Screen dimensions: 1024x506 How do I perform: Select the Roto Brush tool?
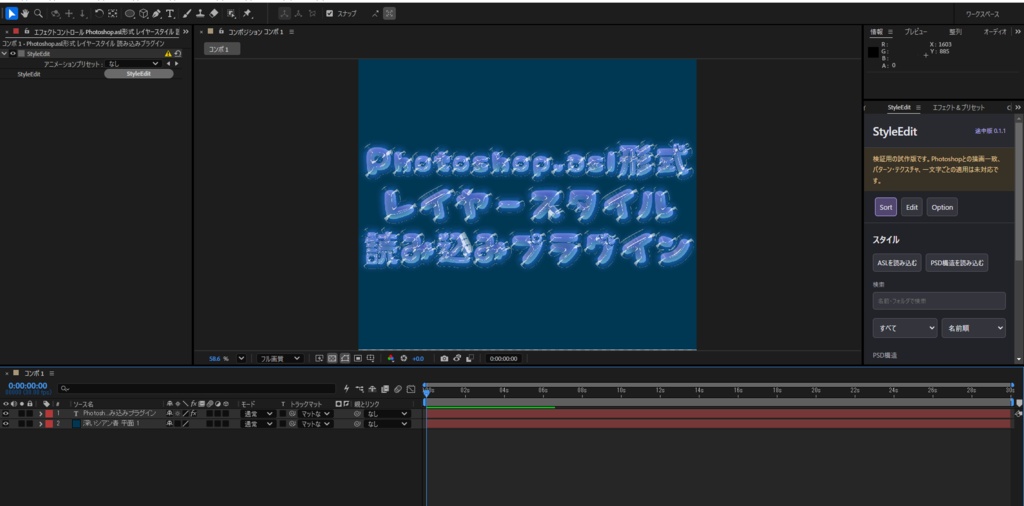point(231,13)
